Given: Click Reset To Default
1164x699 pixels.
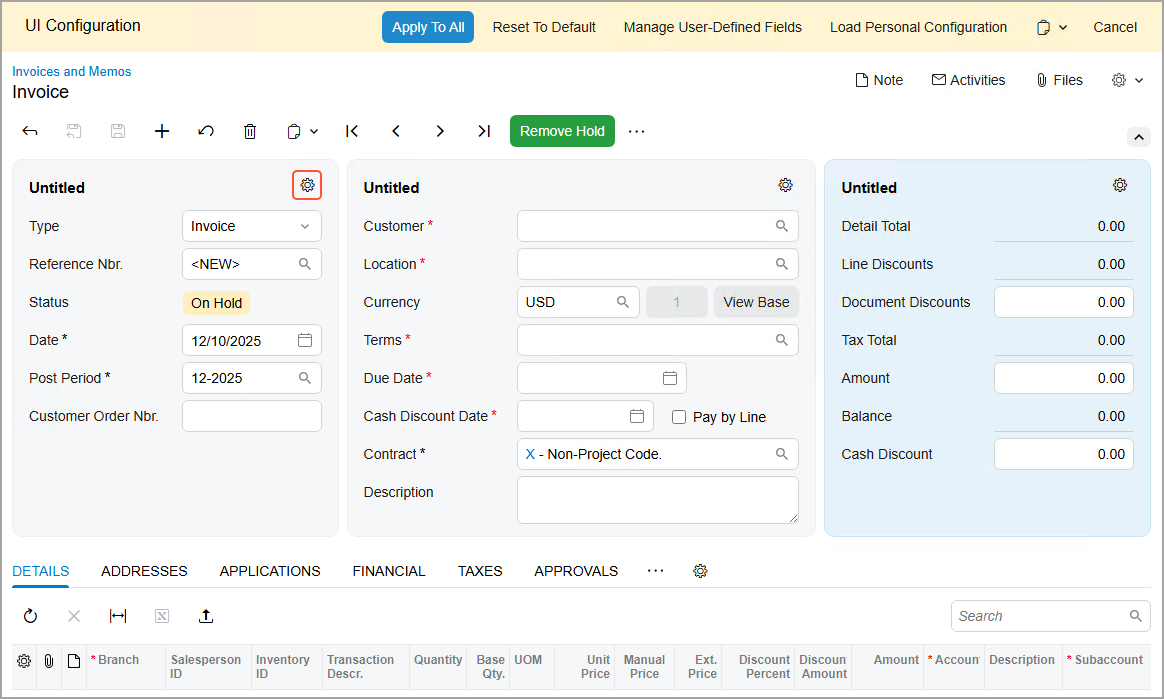Looking at the screenshot, I should click(x=544, y=27).
